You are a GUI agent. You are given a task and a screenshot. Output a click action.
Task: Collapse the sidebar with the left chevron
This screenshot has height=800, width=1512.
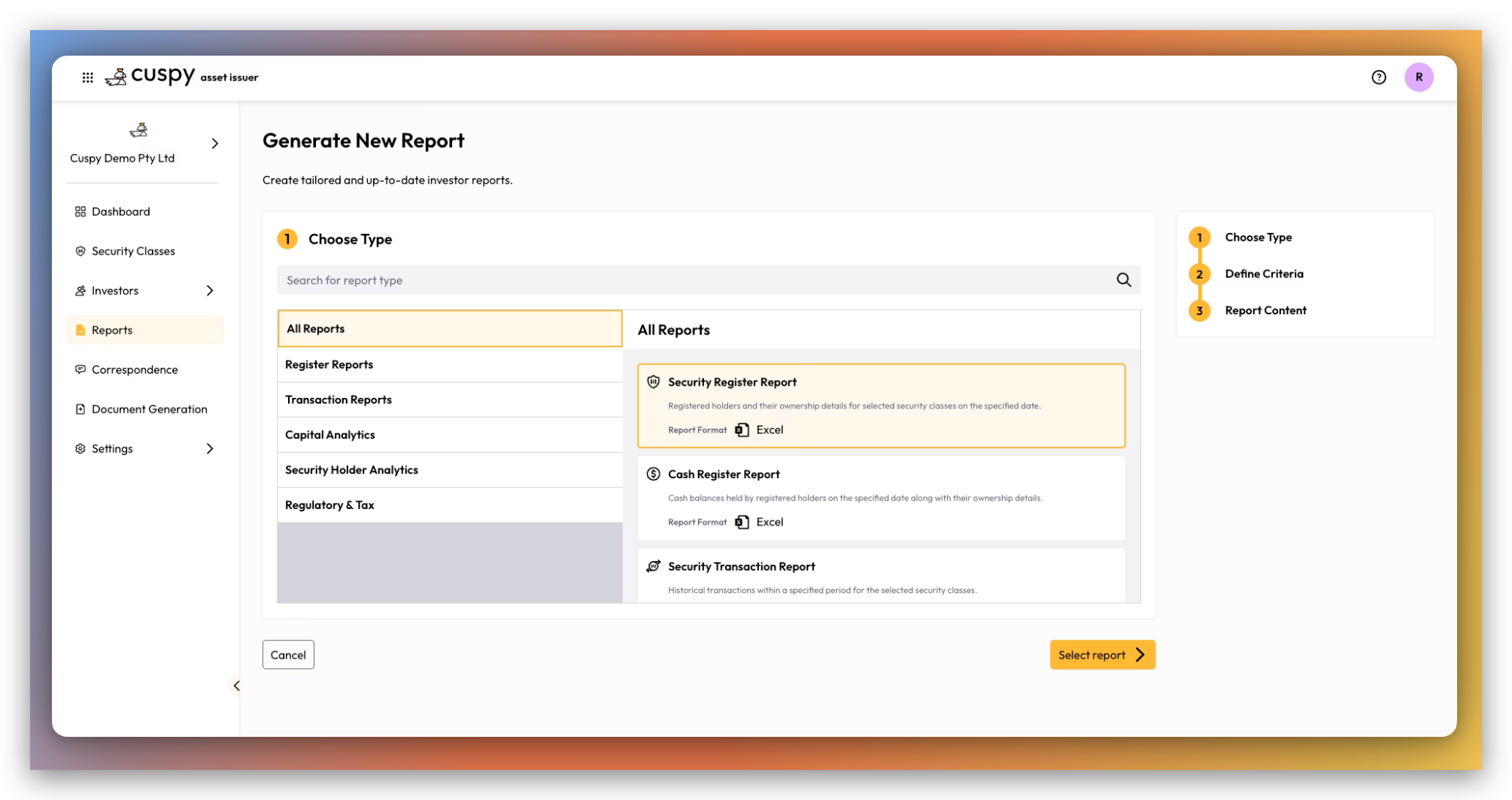[236, 686]
